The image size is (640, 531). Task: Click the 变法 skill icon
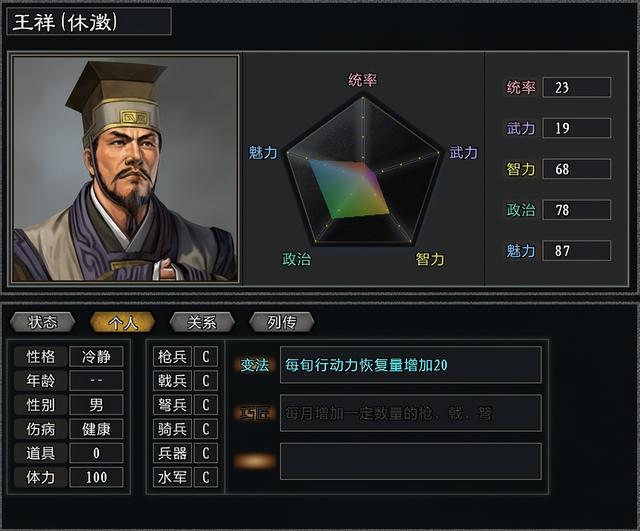[254, 365]
